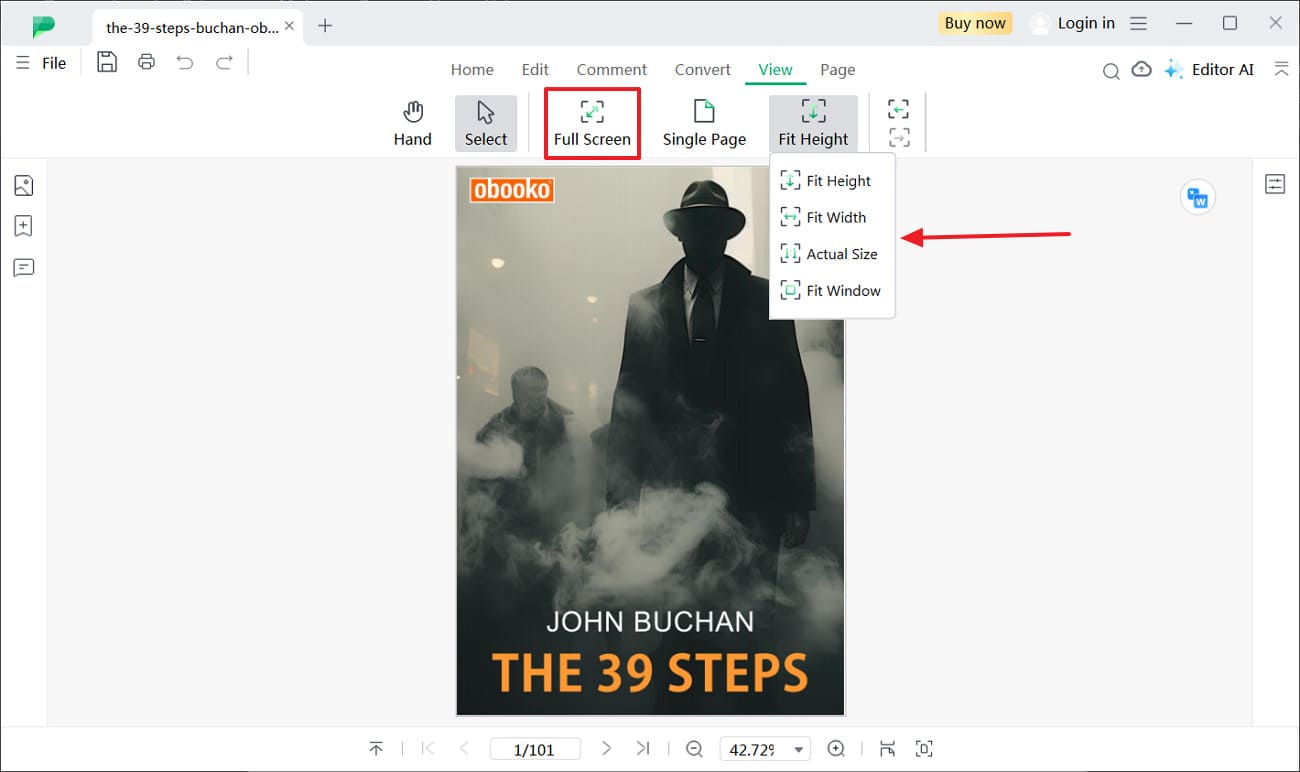
Task: Click the book cover page image
Action: tap(650, 441)
